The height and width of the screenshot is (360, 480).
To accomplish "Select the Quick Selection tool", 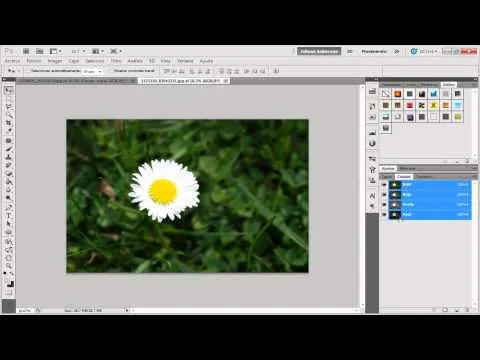I will pos(9,115).
